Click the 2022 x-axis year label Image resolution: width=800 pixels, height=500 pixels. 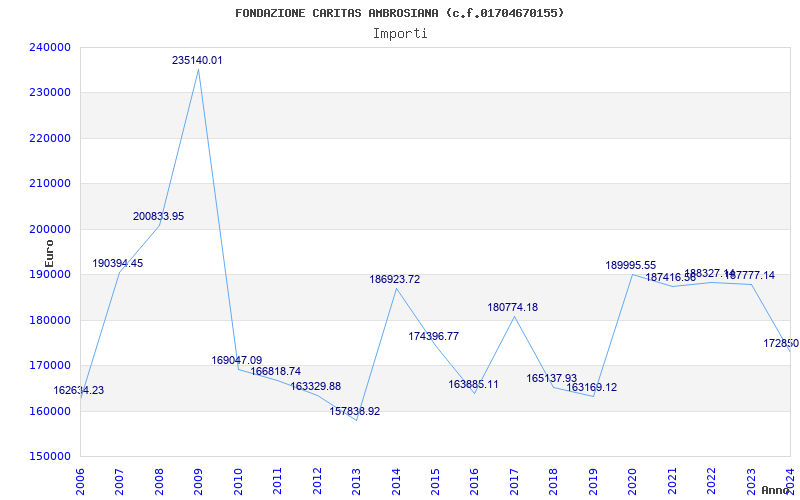[711, 481]
